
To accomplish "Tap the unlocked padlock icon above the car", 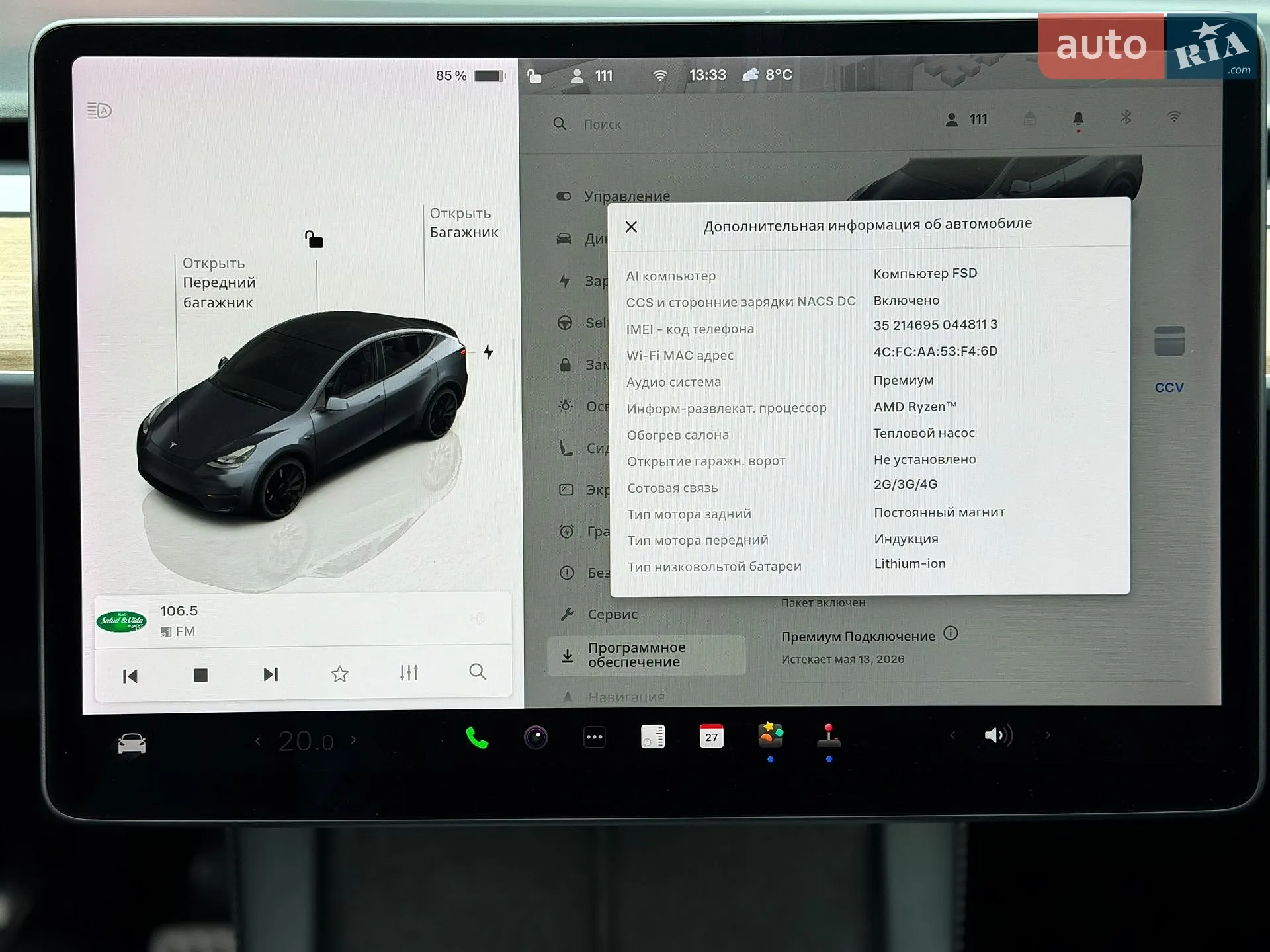I will pyautogui.click(x=314, y=239).
